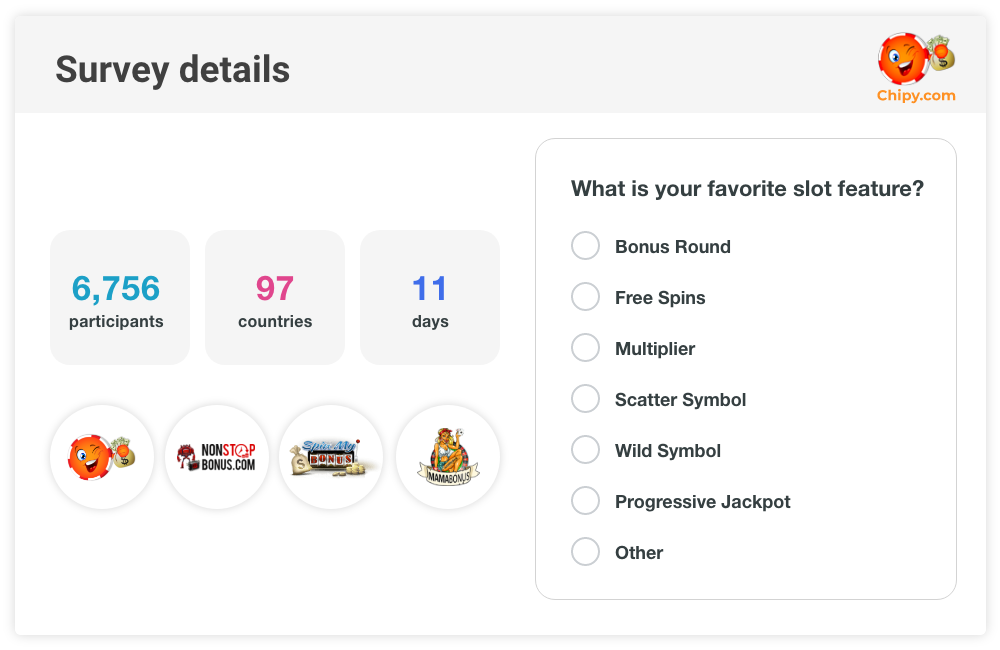Click the Wild Symbol option label

tap(668, 450)
